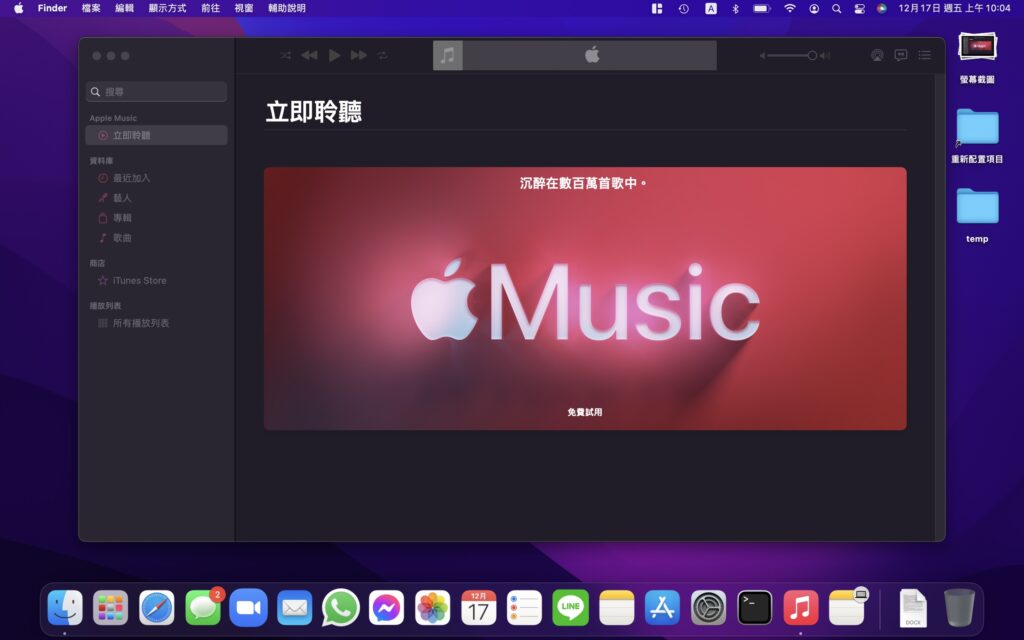Open the Finder menu

coord(52,8)
